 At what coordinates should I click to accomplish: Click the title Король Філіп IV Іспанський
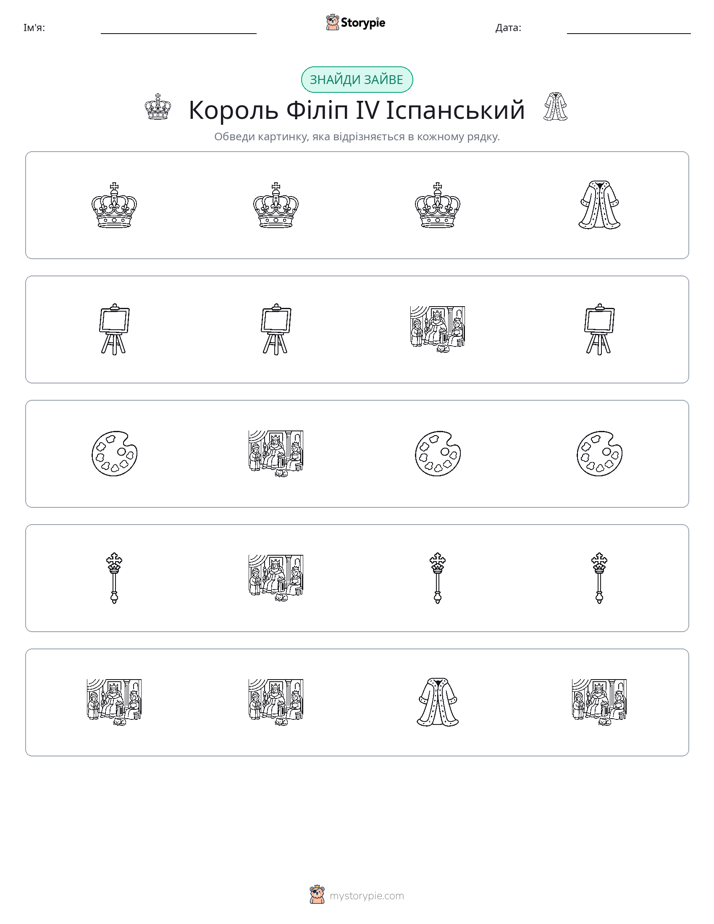click(x=356, y=110)
